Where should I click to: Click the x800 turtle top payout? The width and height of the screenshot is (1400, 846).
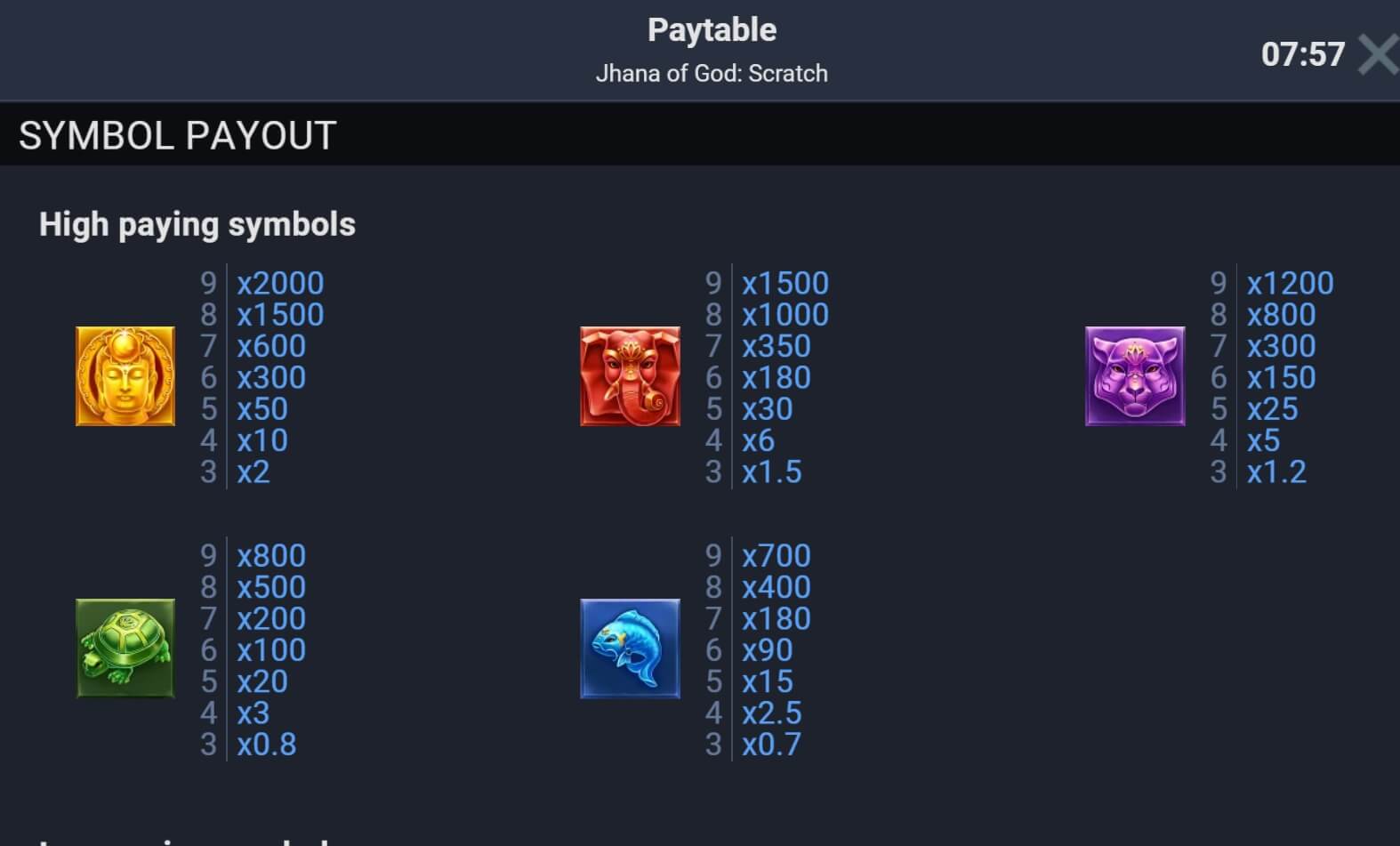(x=271, y=555)
